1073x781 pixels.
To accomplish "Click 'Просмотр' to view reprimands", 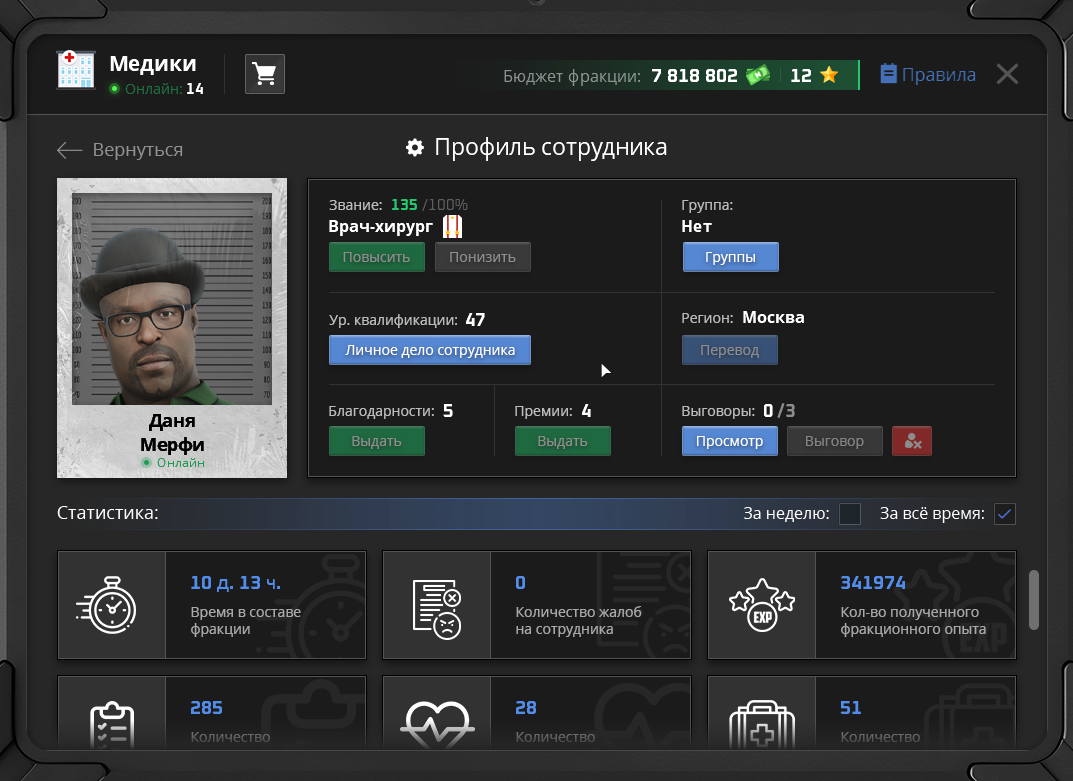I will pos(730,441).
